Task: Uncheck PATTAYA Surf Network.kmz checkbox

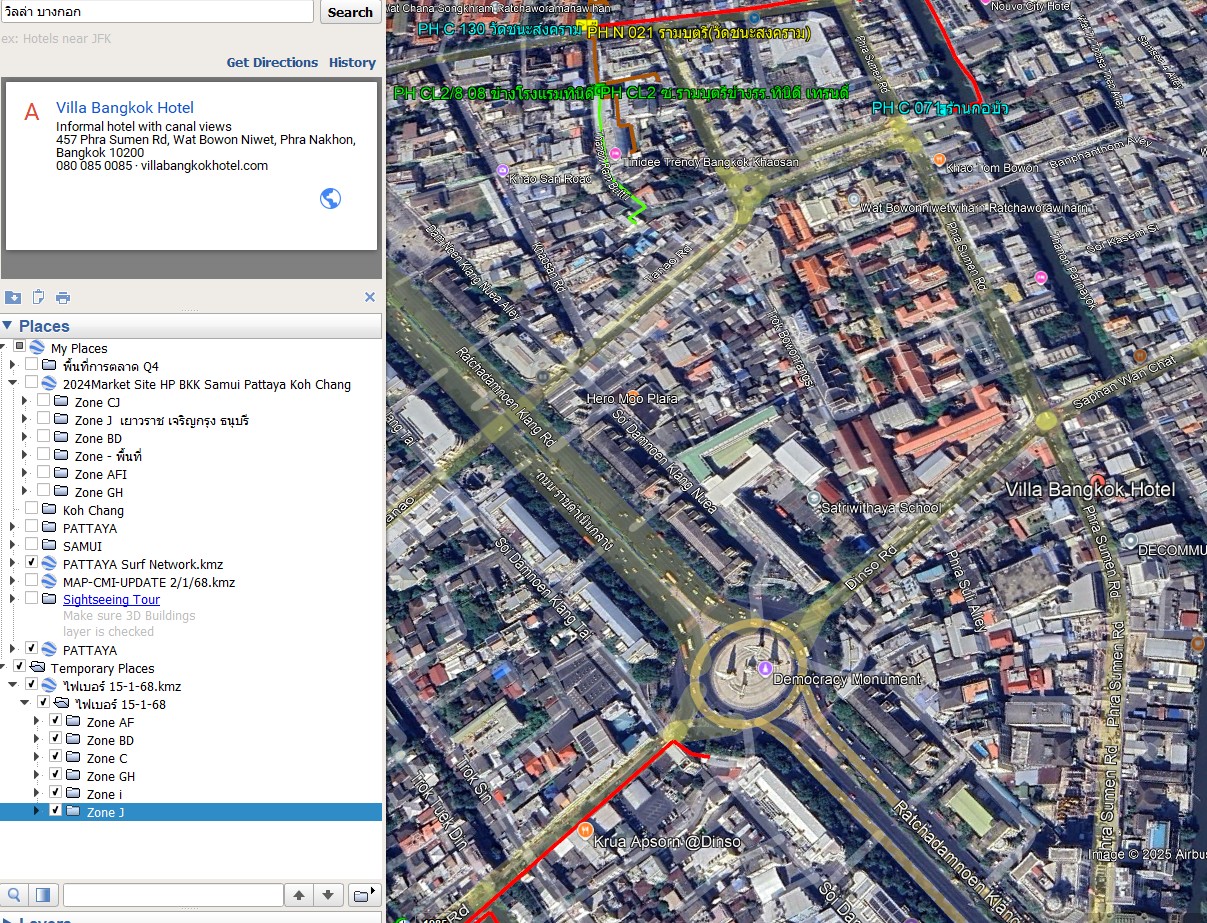Action: coord(32,563)
